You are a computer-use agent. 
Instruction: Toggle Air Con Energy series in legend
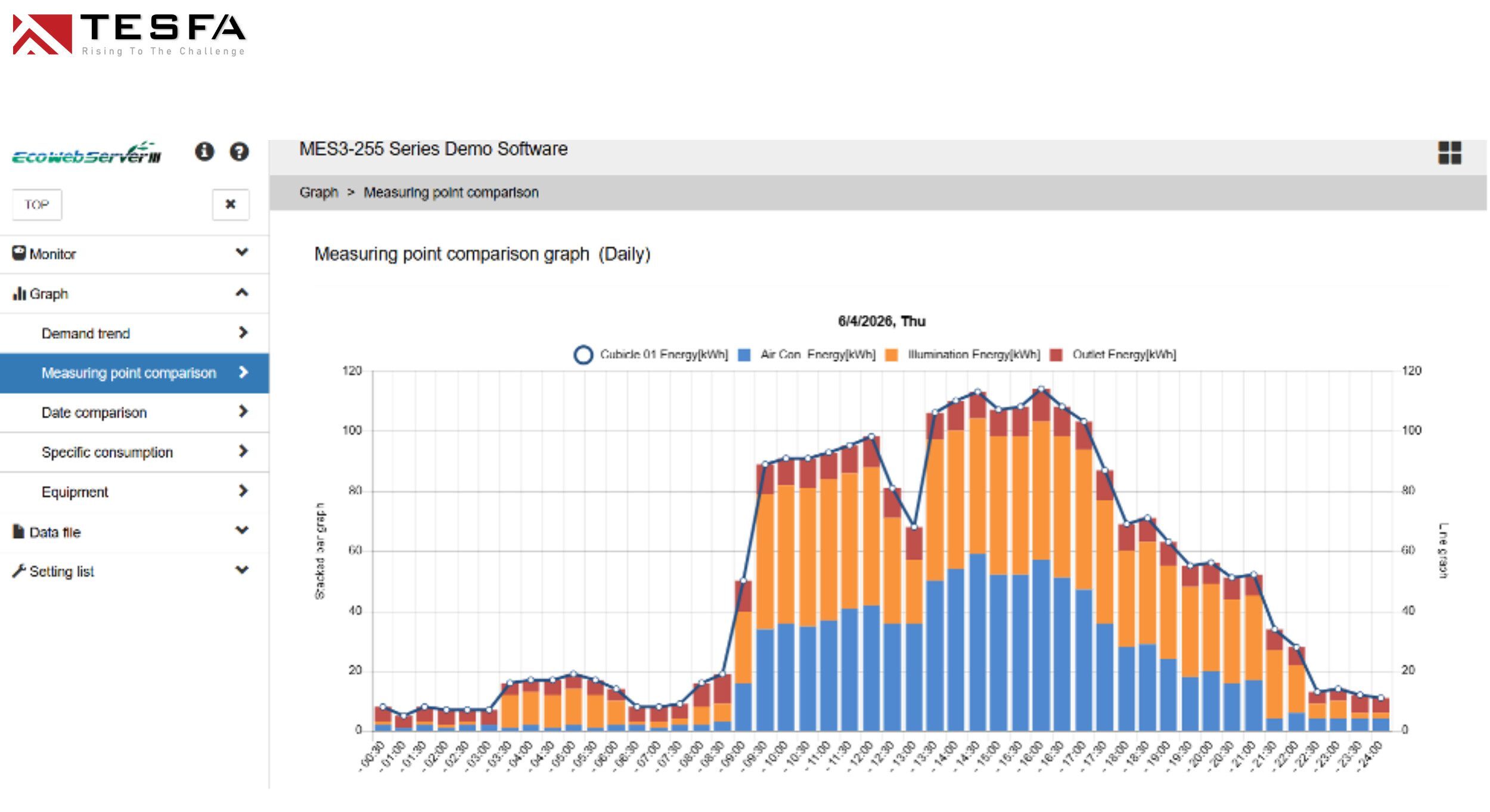coord(806,354)
